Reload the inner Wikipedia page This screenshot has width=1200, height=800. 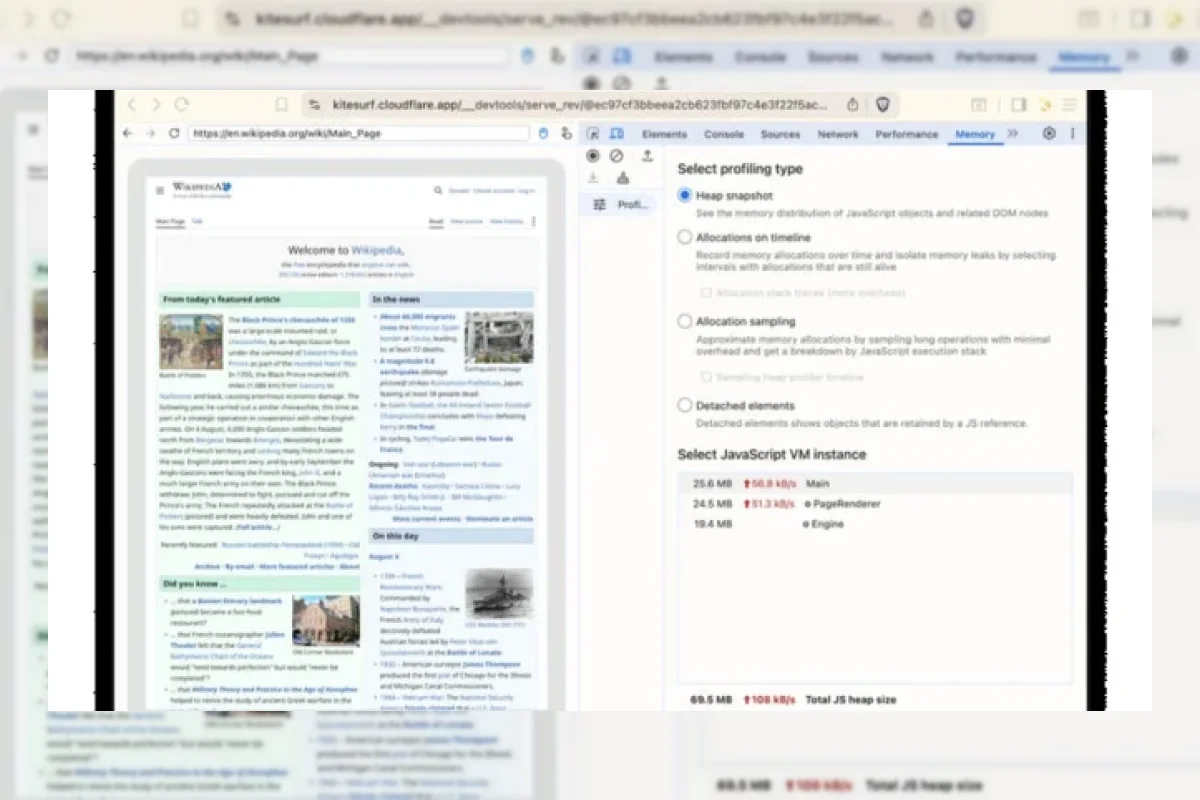[x=174, y=133]
